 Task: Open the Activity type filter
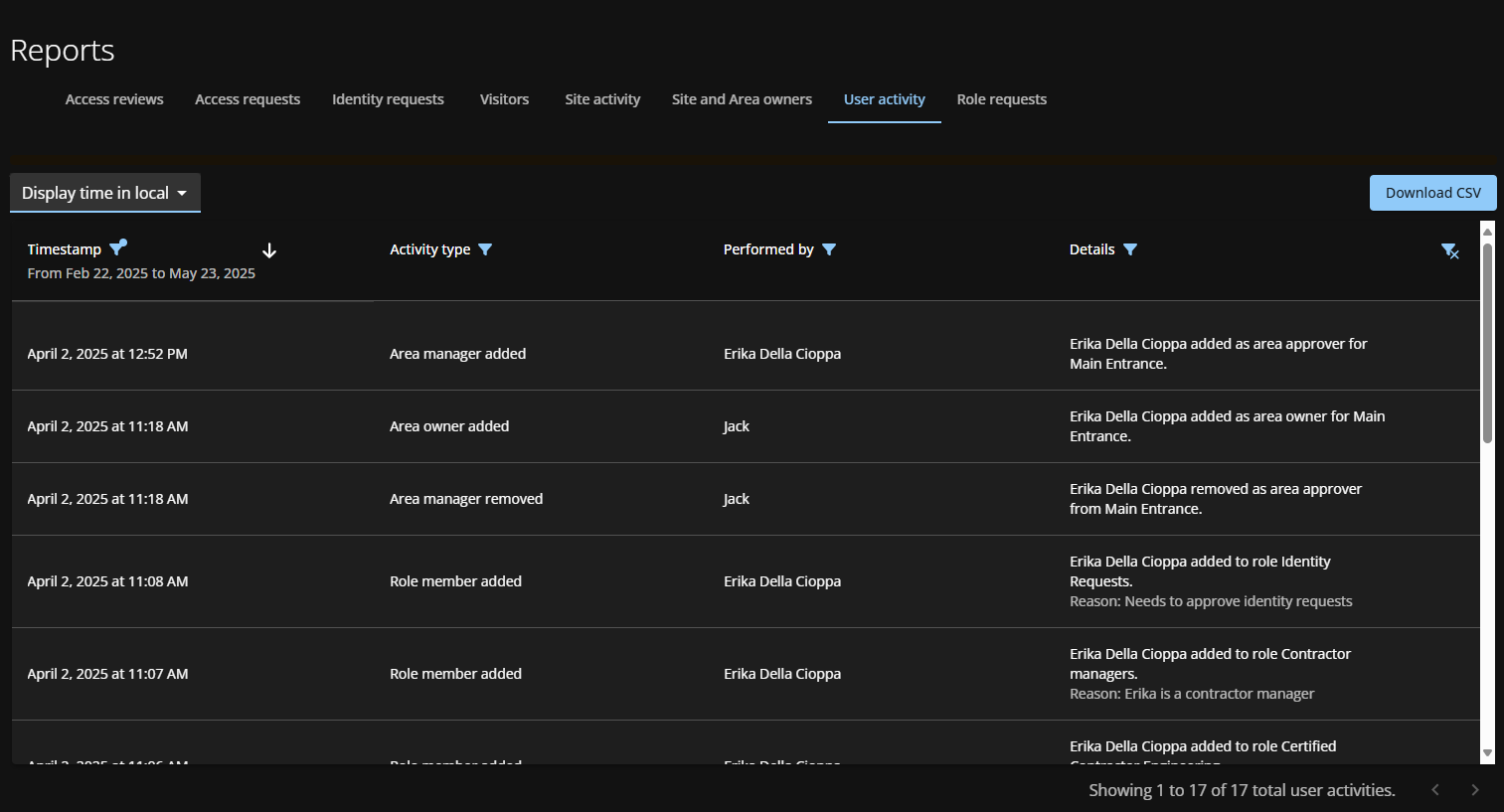[x=485, y=249]
